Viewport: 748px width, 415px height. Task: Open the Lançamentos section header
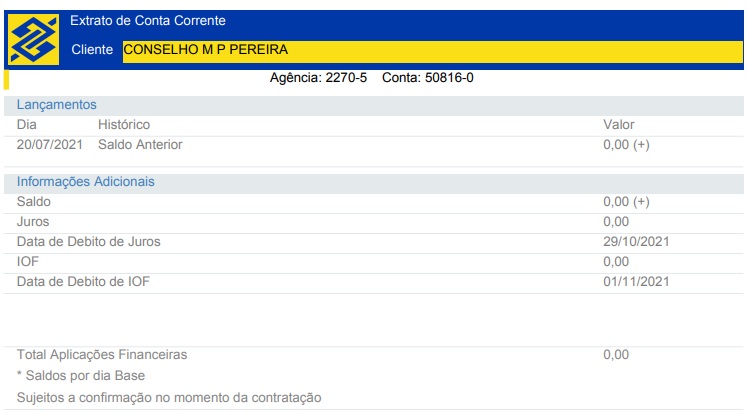tap(56, 104)
